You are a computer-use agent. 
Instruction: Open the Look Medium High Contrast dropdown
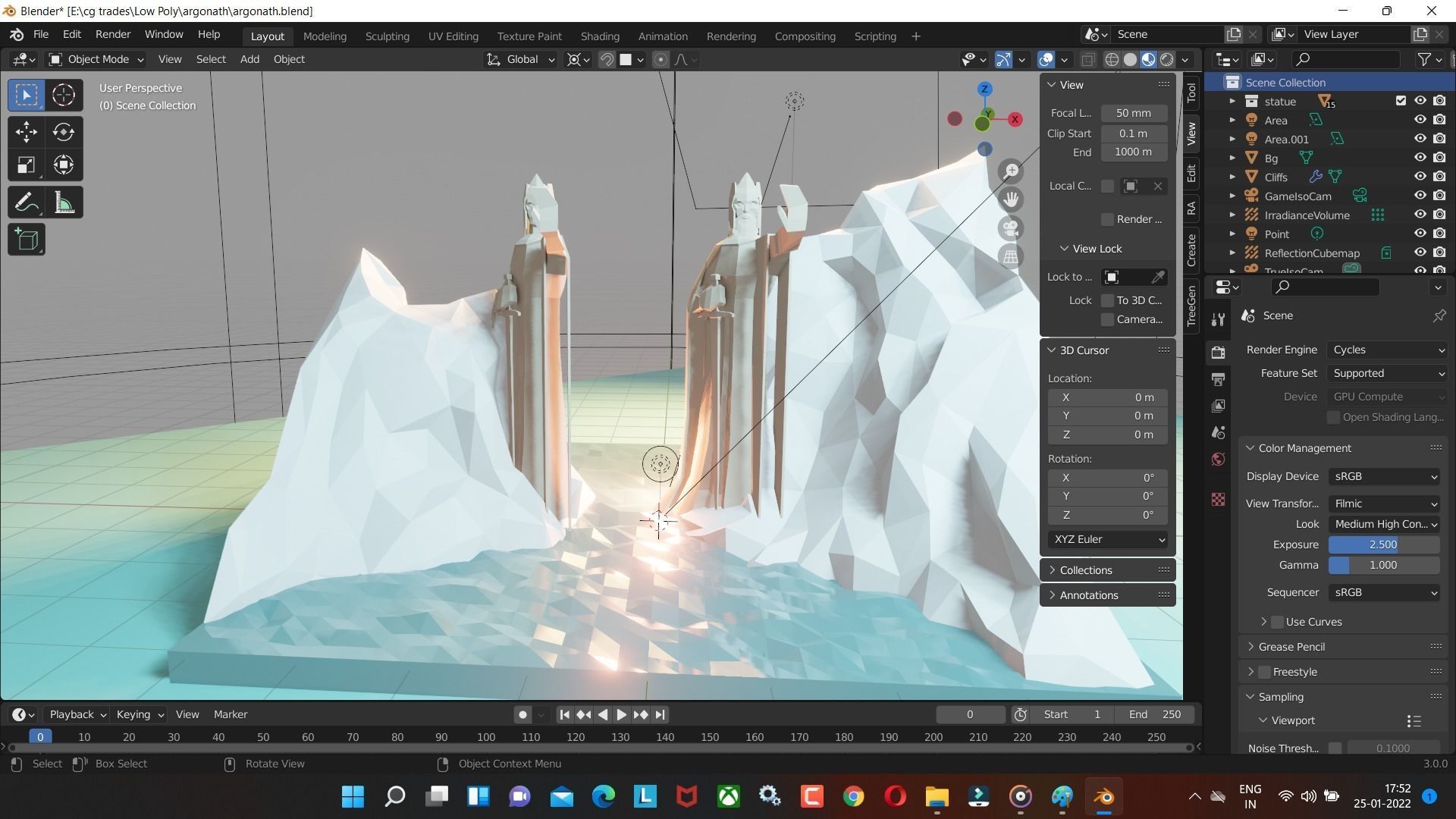click(x=1384, y=524)
